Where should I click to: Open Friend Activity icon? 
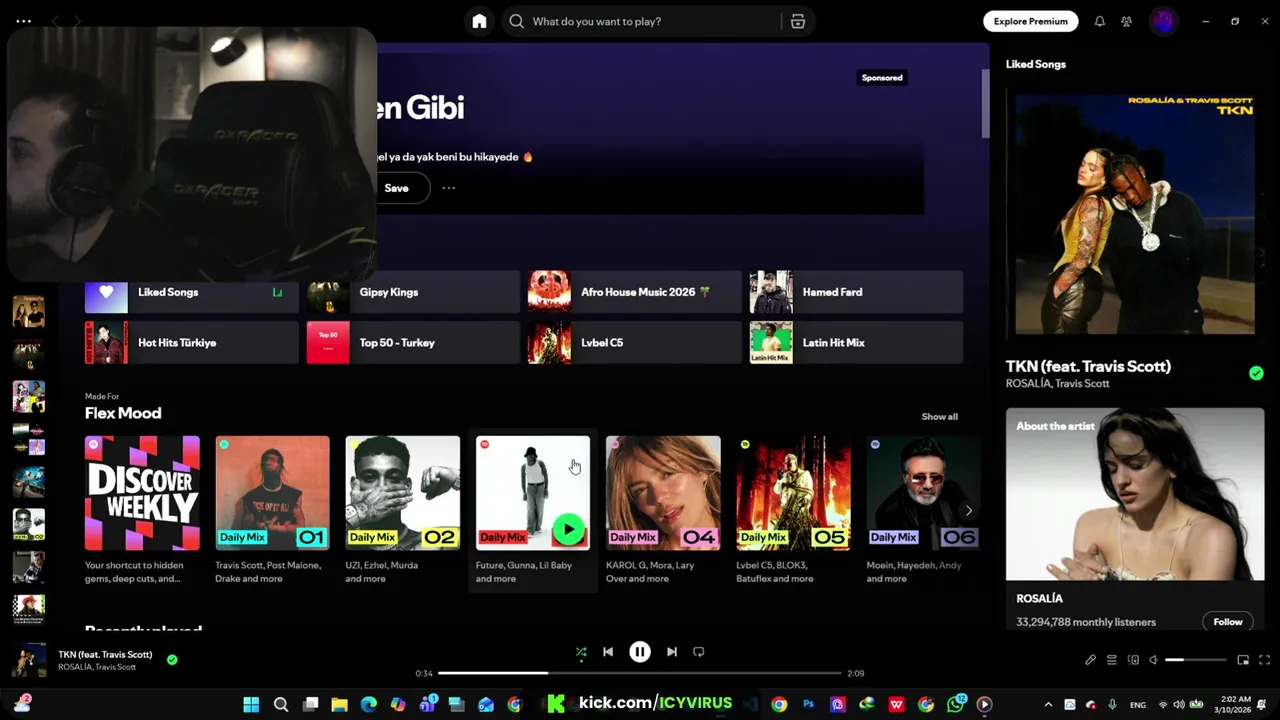tap(1127, 21)
